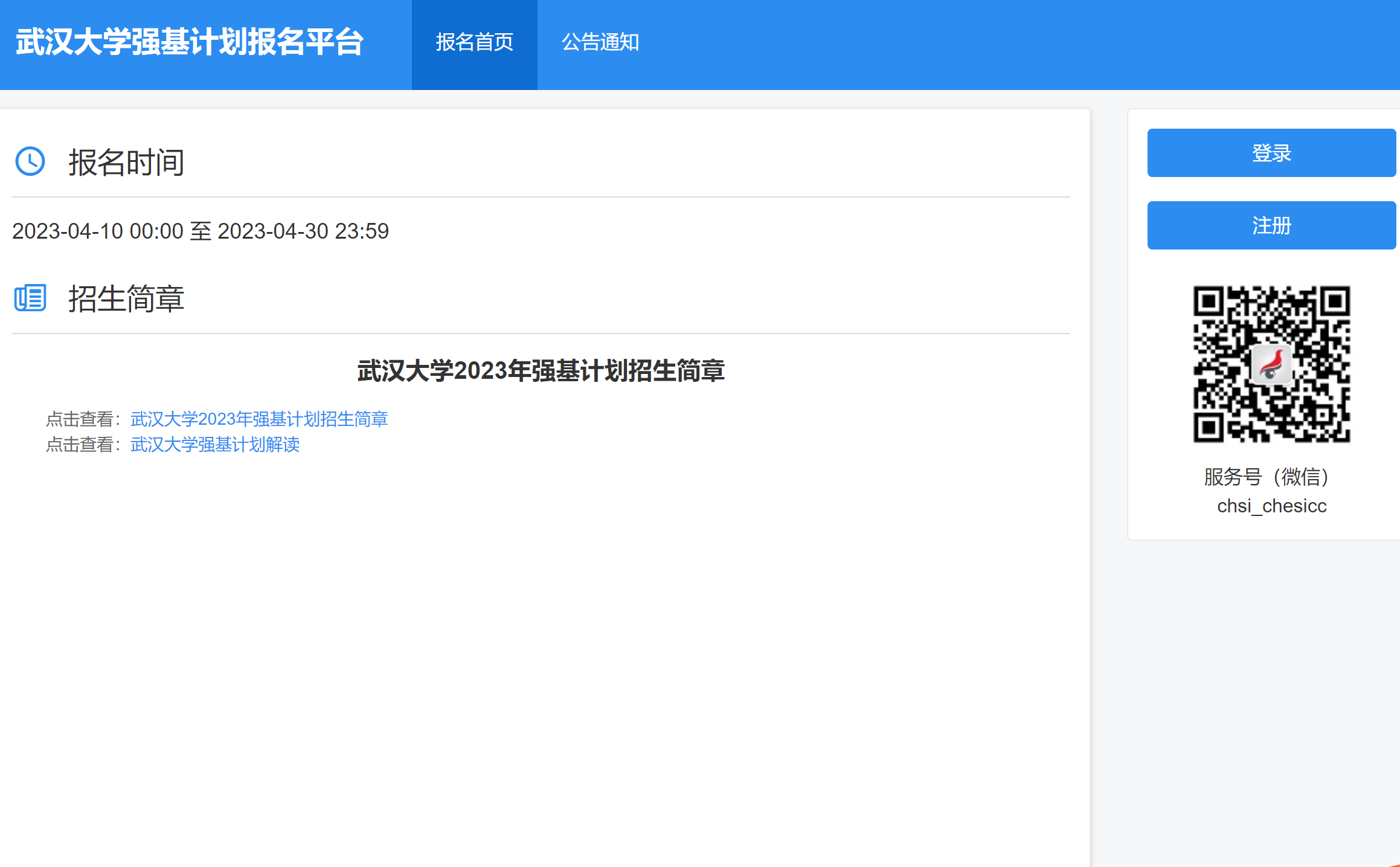The width and height of the screenshot is (1400, 867).
Task: Click the 武汉大学强基计划报名平台 site title
Action: point(190,42)
